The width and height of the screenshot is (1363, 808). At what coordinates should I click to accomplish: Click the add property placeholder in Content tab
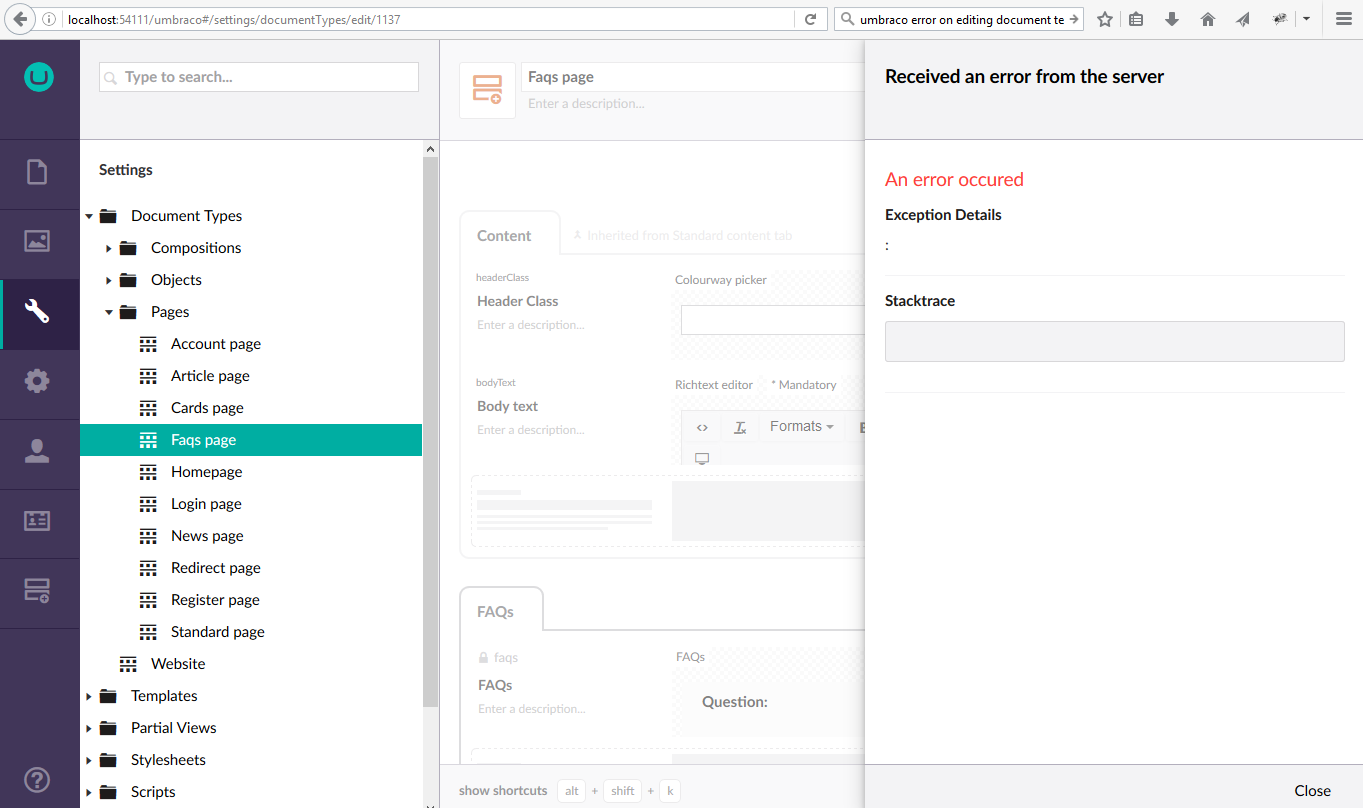pyautogui.click(x=667, y=511)
